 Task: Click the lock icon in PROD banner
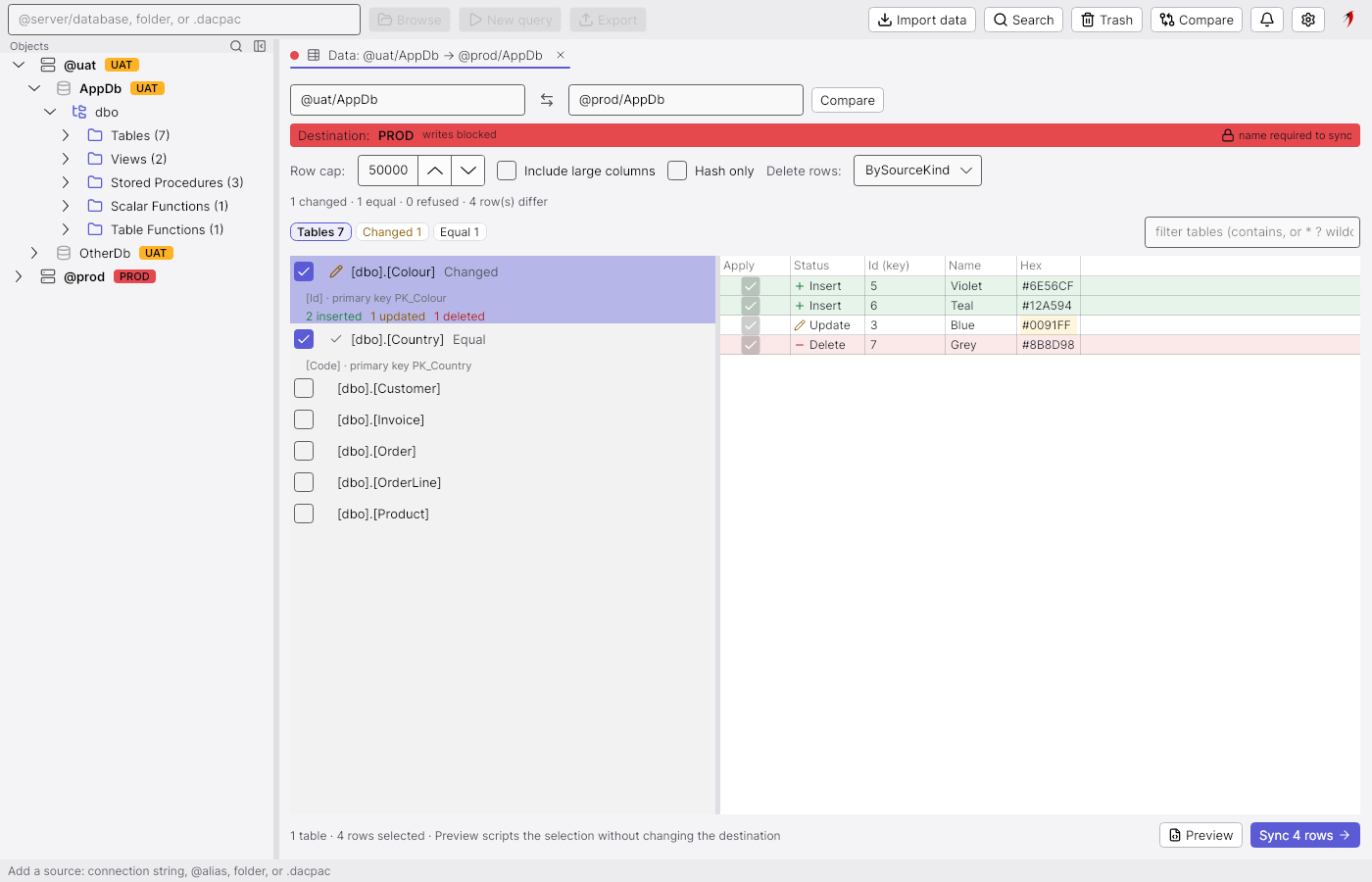tap(1228, 135)
